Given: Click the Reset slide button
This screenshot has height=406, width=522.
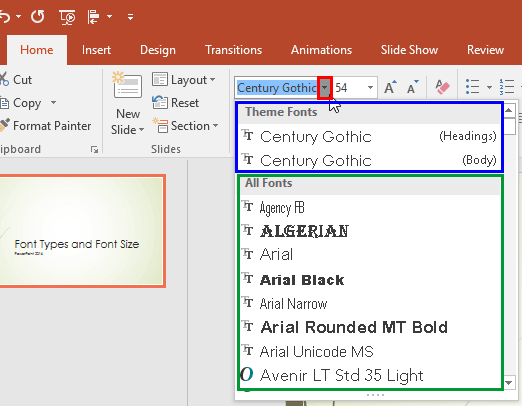Looking at the screenshot, I should pyautogui.click(x=175, y=103).
